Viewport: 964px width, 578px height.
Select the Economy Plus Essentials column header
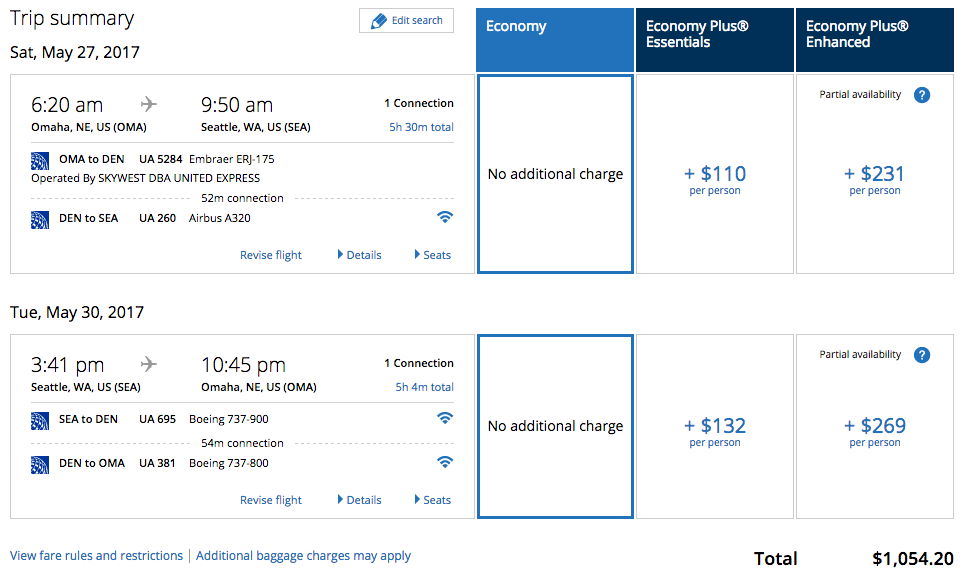tap(714, 40)
